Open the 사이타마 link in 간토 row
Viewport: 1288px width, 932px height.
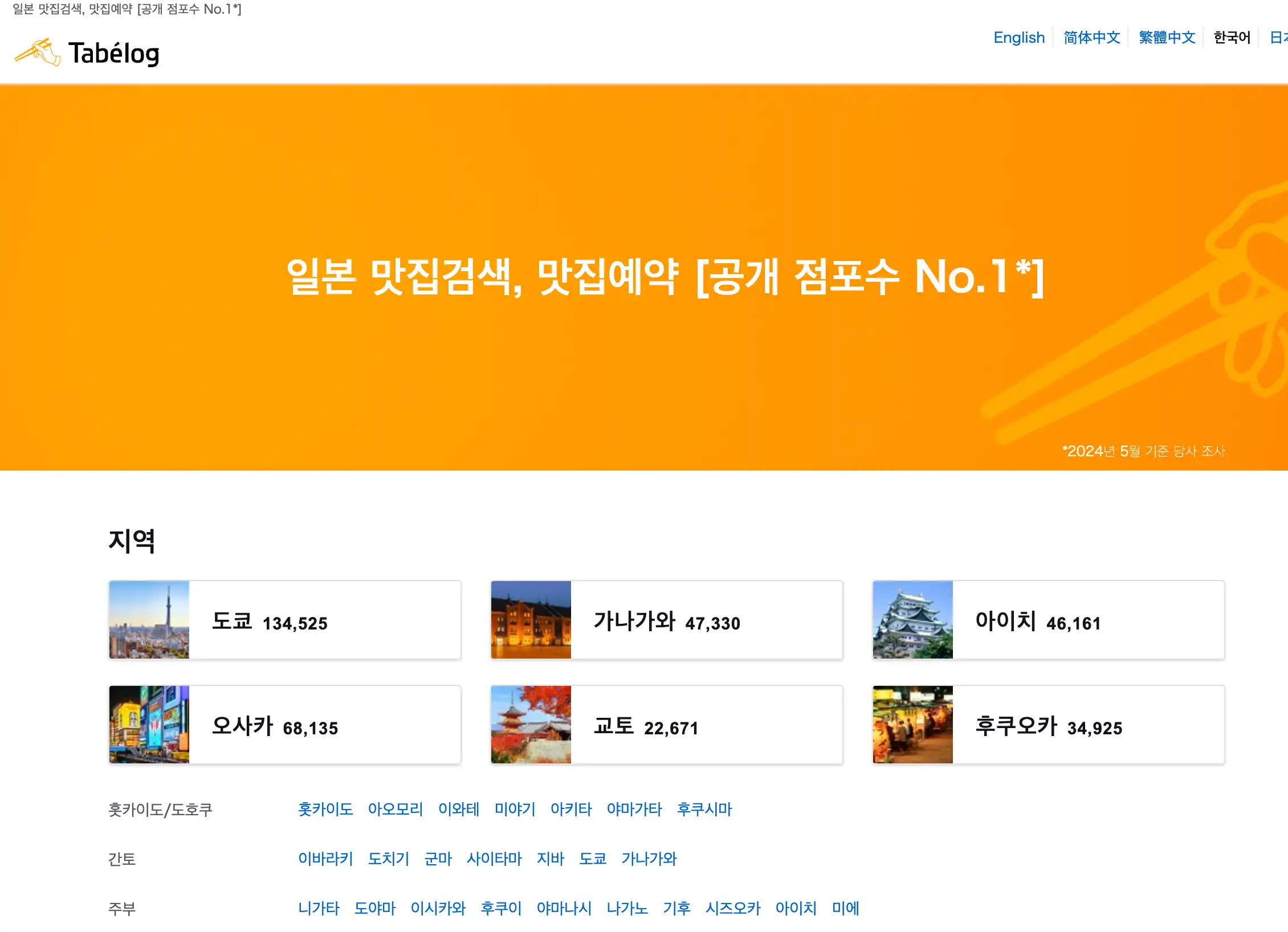[494, 859]
